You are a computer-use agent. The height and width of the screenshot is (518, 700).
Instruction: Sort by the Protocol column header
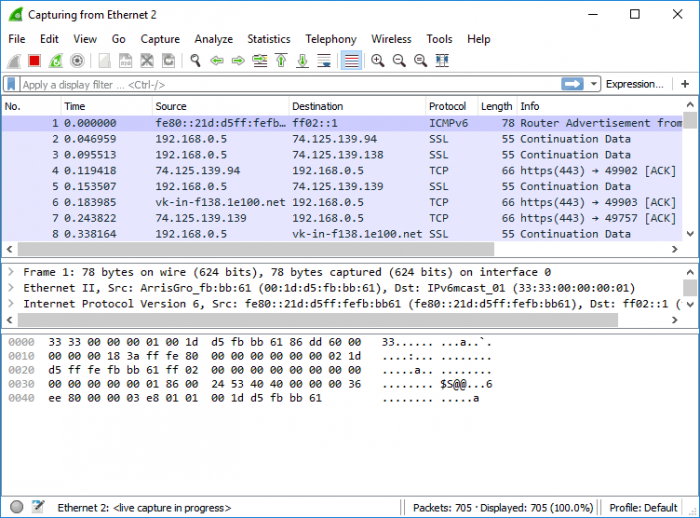(451, 106)
